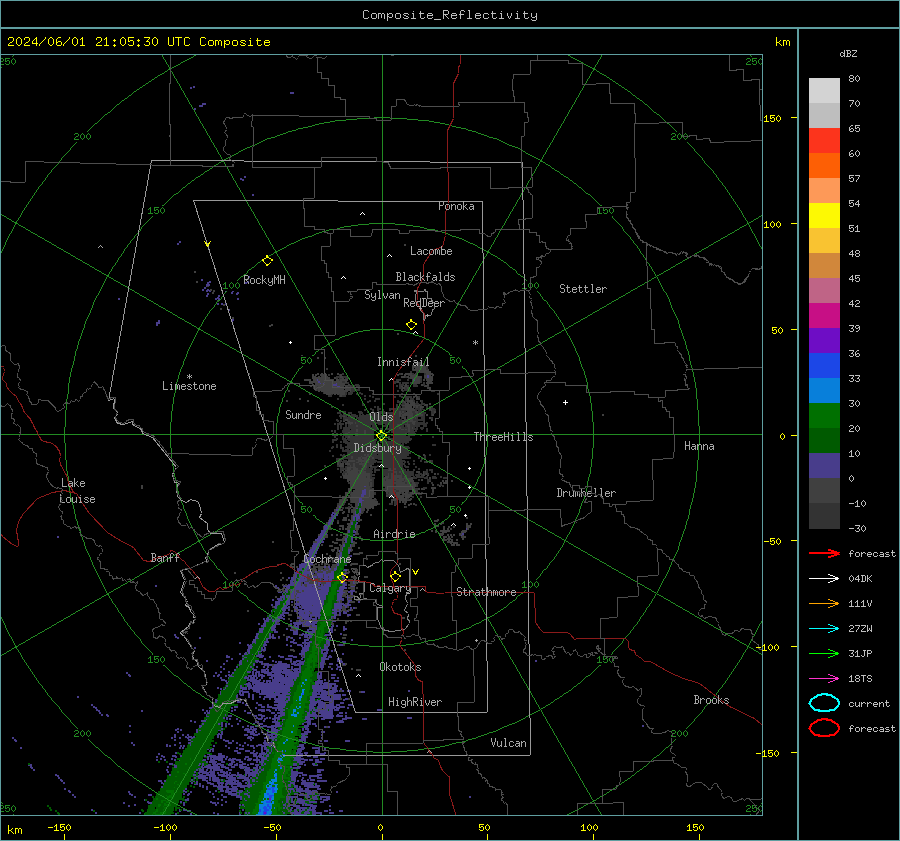Click the Airdrie city label
The height and width of the screenshot is (841, 900).
[x=394, y=534]
